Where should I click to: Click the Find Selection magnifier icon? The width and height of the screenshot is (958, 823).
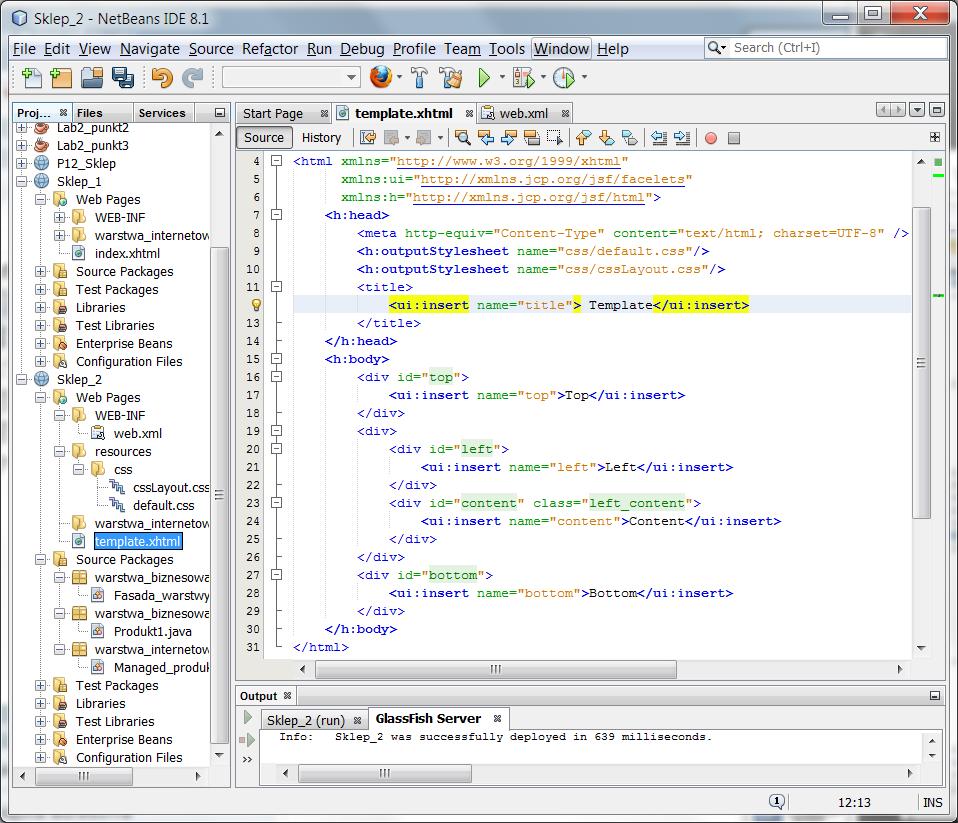click(463, 138)
